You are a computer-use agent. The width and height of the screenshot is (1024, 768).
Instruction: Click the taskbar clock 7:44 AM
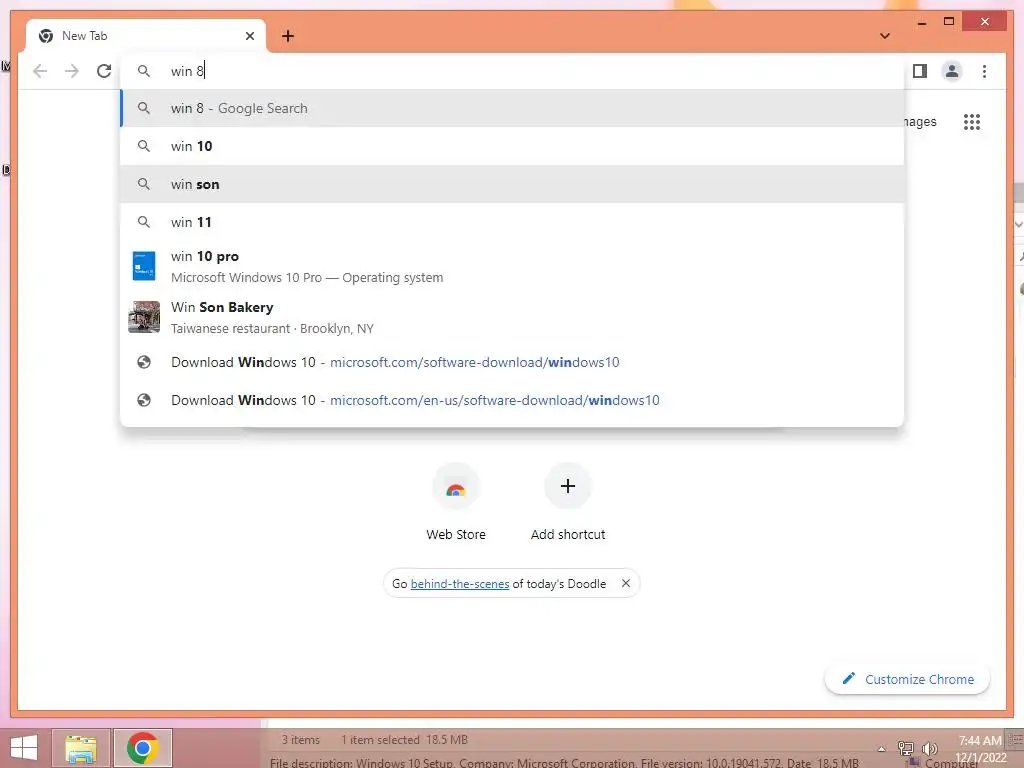click(x=980, y=741)
